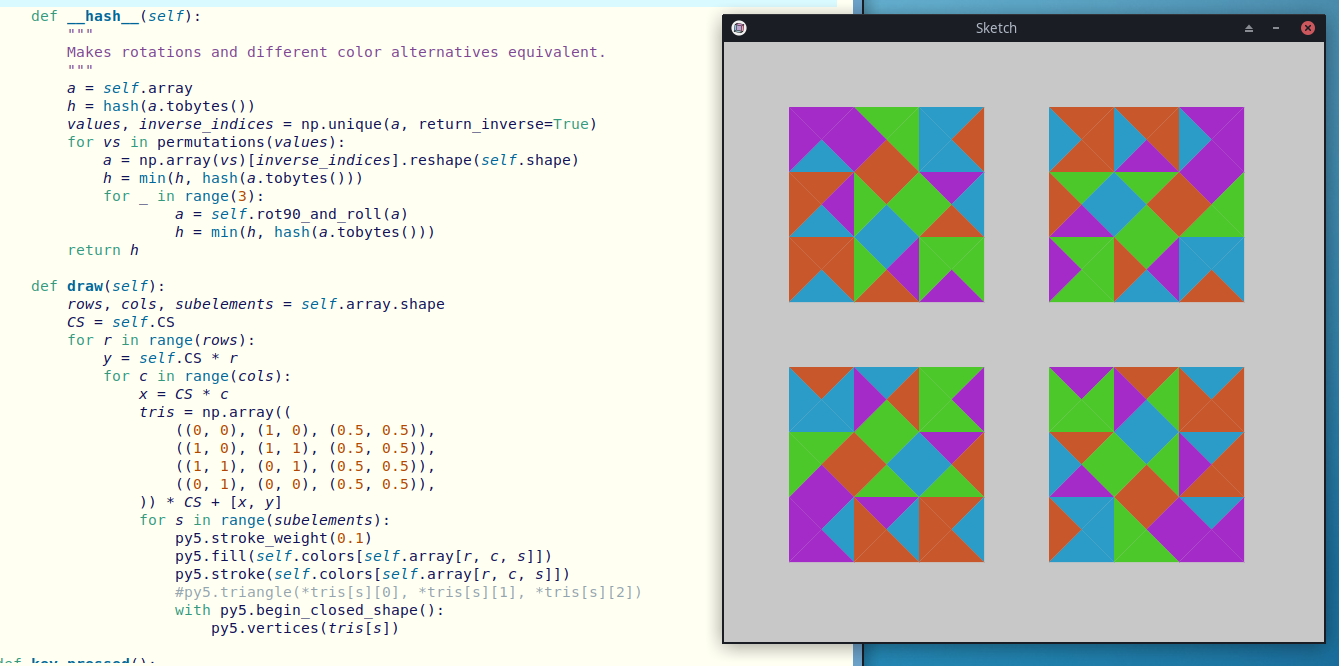Select the bottom-right tile pattern grid
This screenshot has height=666, width=1339.
click(x=1146, y=464)
